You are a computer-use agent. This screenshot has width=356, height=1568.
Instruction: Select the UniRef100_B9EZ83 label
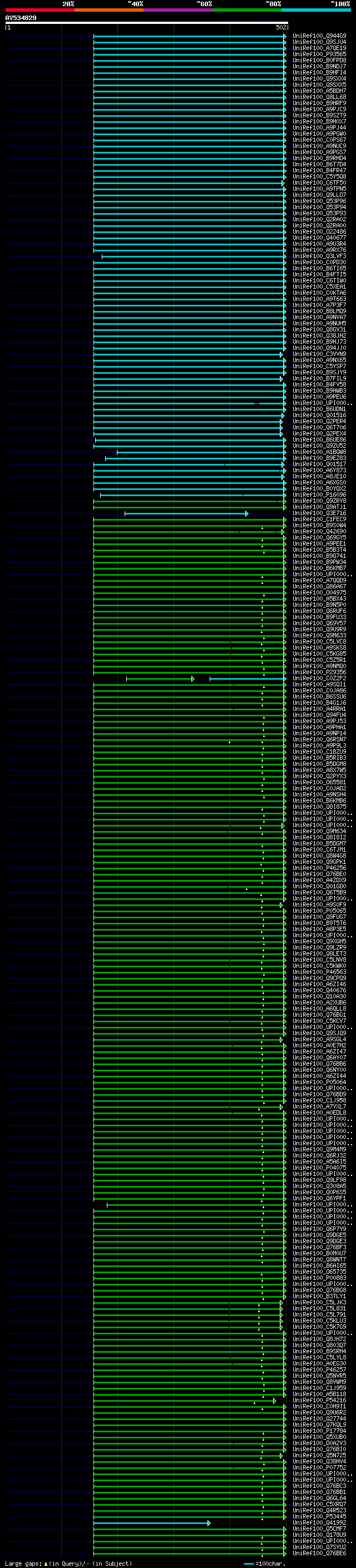319,458
